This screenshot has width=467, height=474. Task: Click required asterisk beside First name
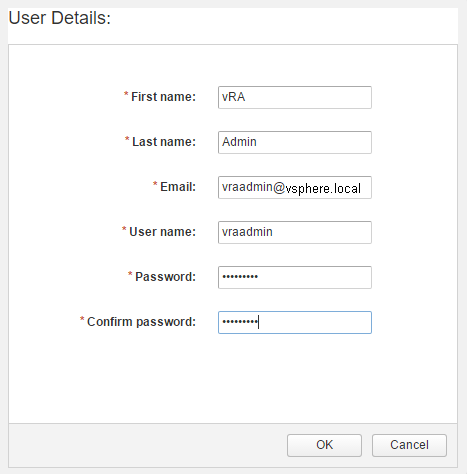click(126, 94)
